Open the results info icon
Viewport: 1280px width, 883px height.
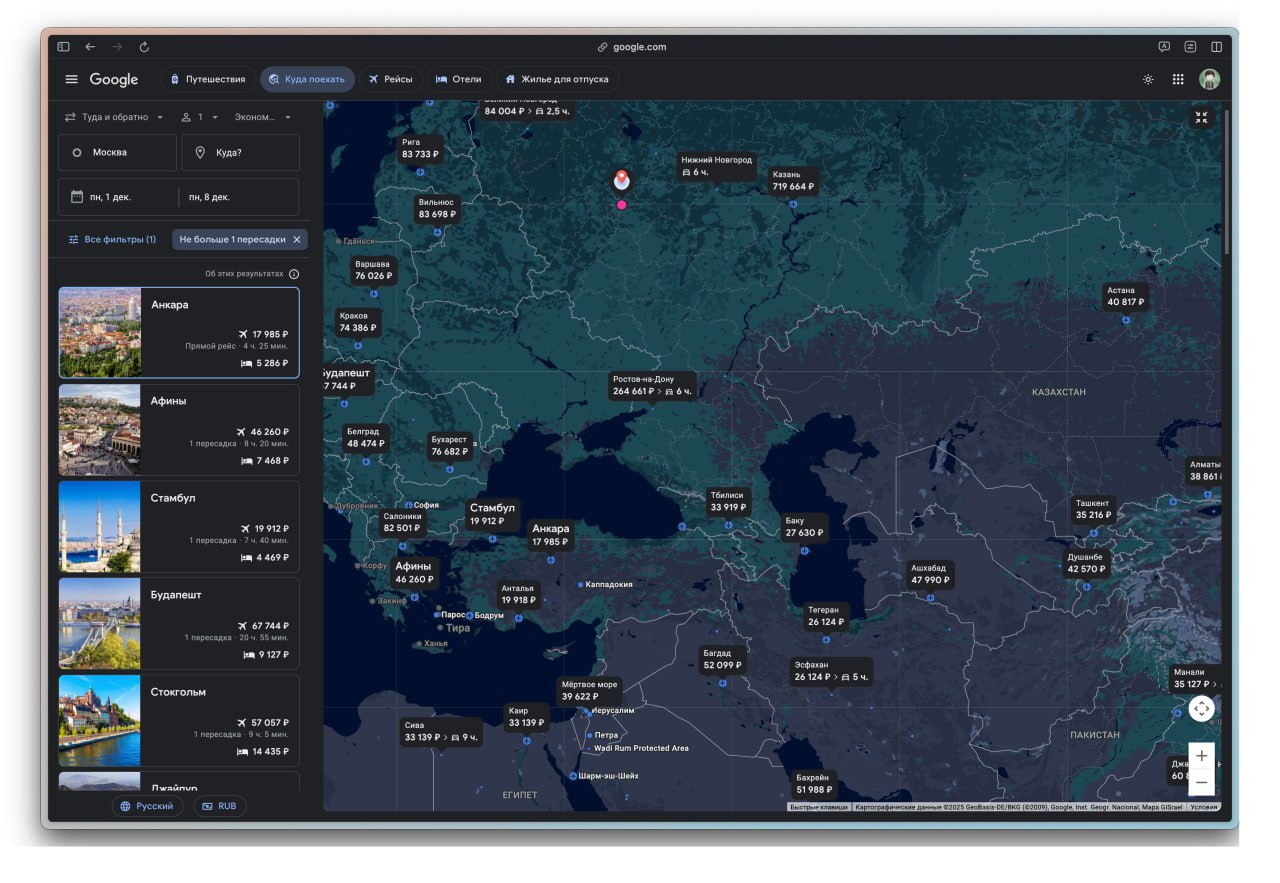294,274
